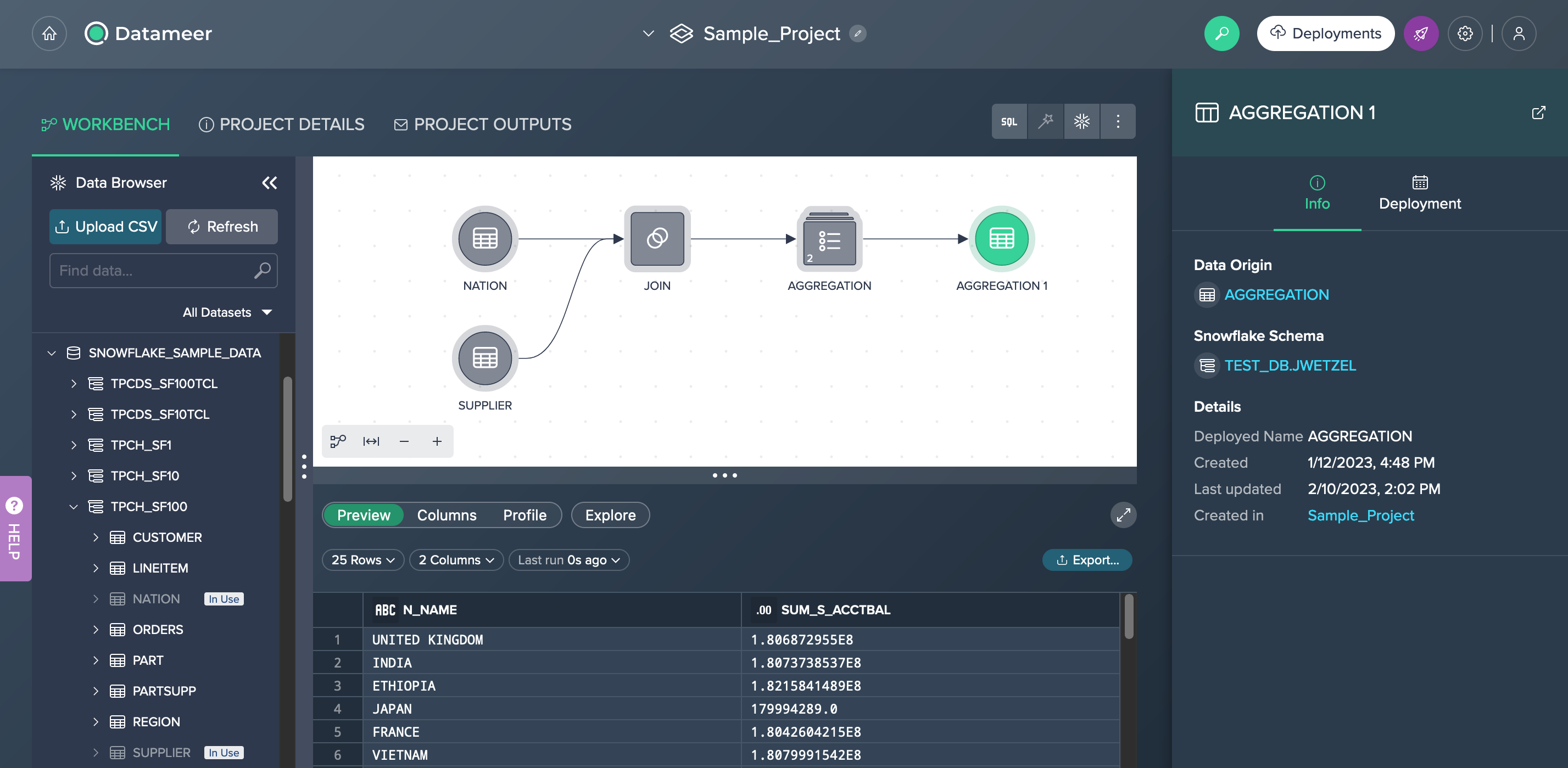Screen dimensions: 1568x768
Task: Select the ORDERS table row
Action: [x=157, y=630]
